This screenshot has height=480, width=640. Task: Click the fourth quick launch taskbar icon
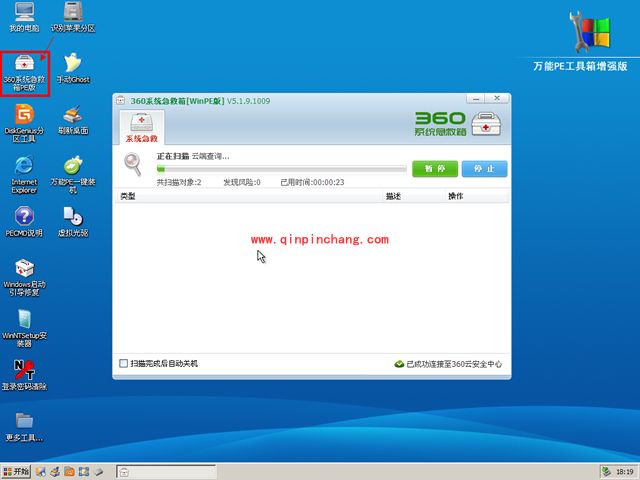[84, 472]
